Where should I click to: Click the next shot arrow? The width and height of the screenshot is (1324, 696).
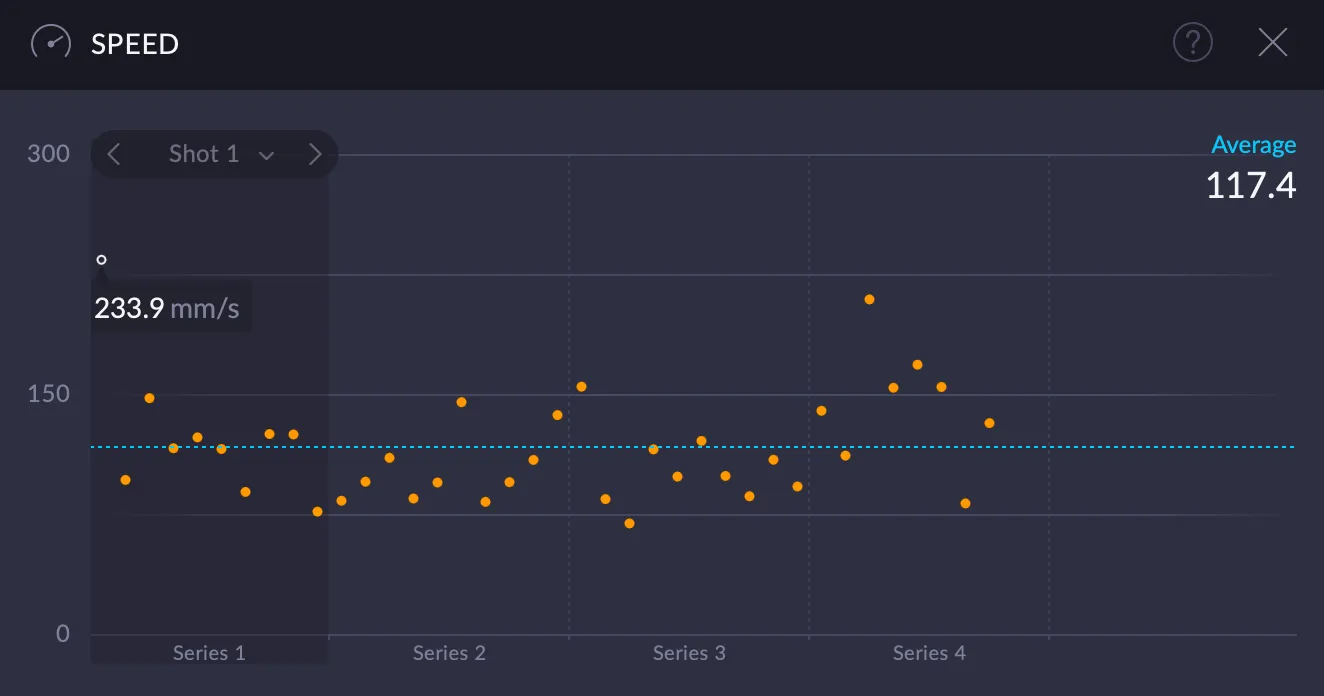click(x=315, y=154)
